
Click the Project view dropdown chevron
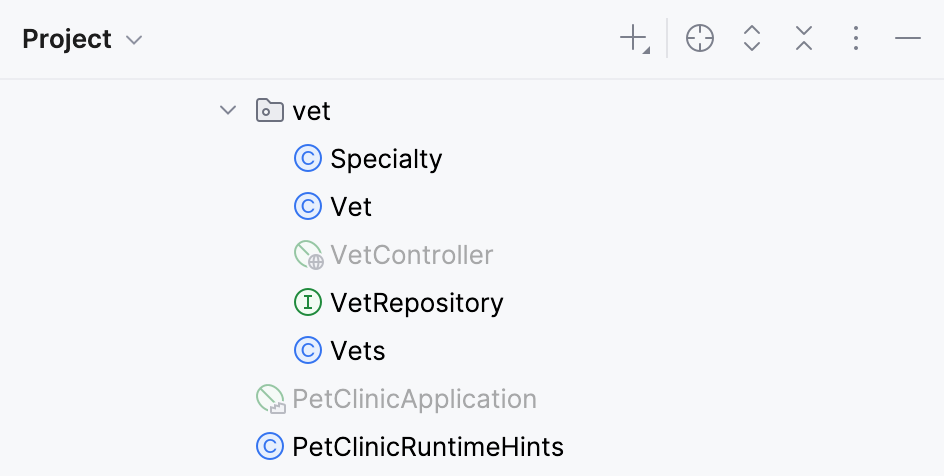(x=134, y=41)
